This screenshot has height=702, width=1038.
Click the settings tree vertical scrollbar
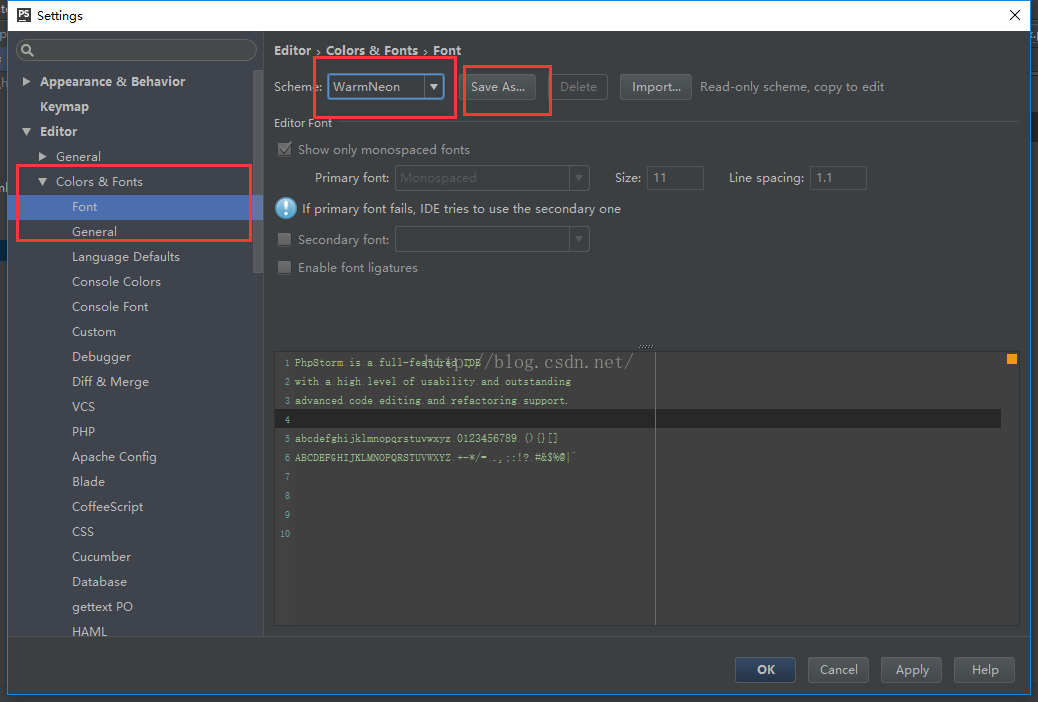click(258, 171)
